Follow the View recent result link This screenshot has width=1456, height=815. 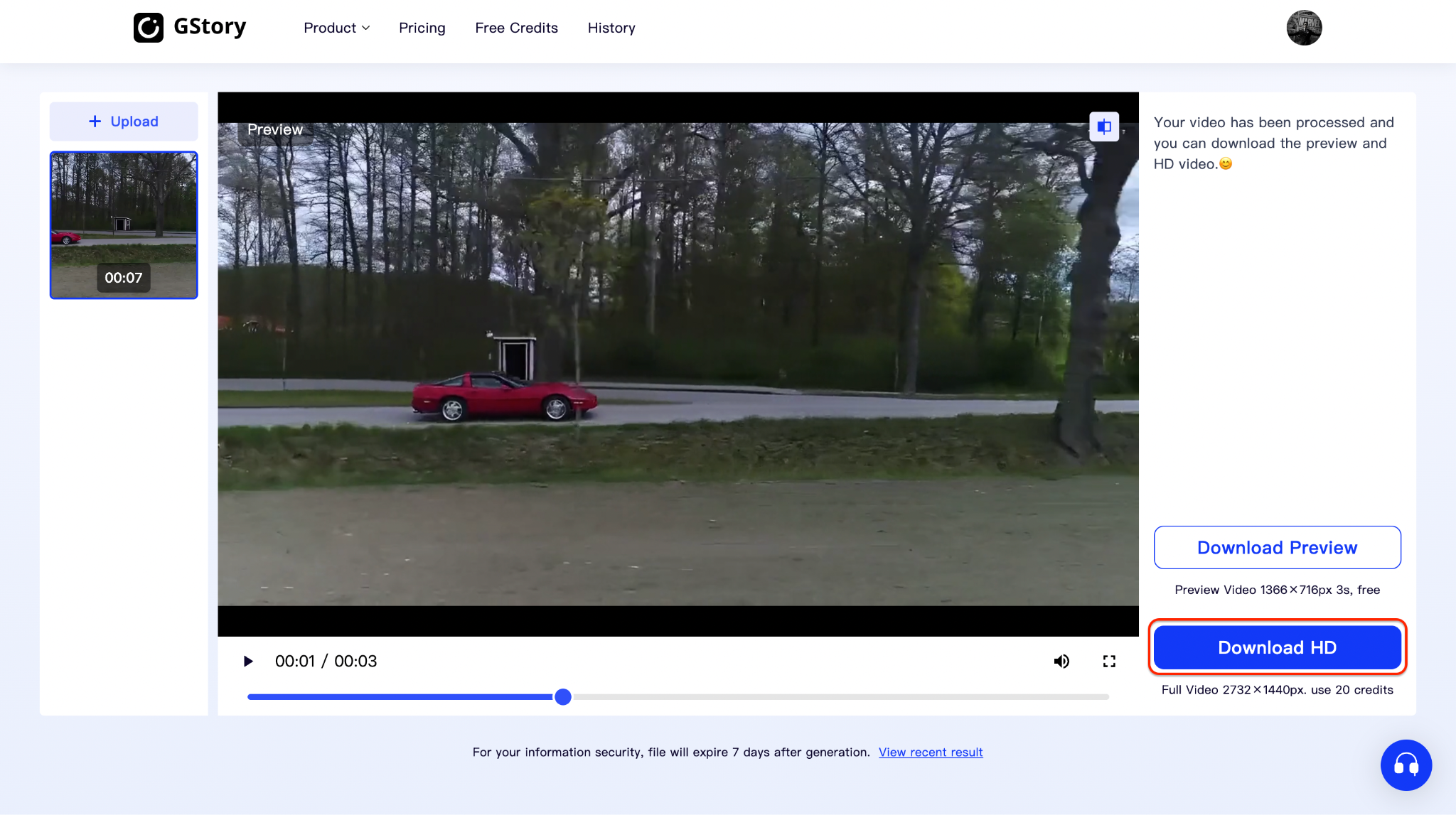point(931,752)
